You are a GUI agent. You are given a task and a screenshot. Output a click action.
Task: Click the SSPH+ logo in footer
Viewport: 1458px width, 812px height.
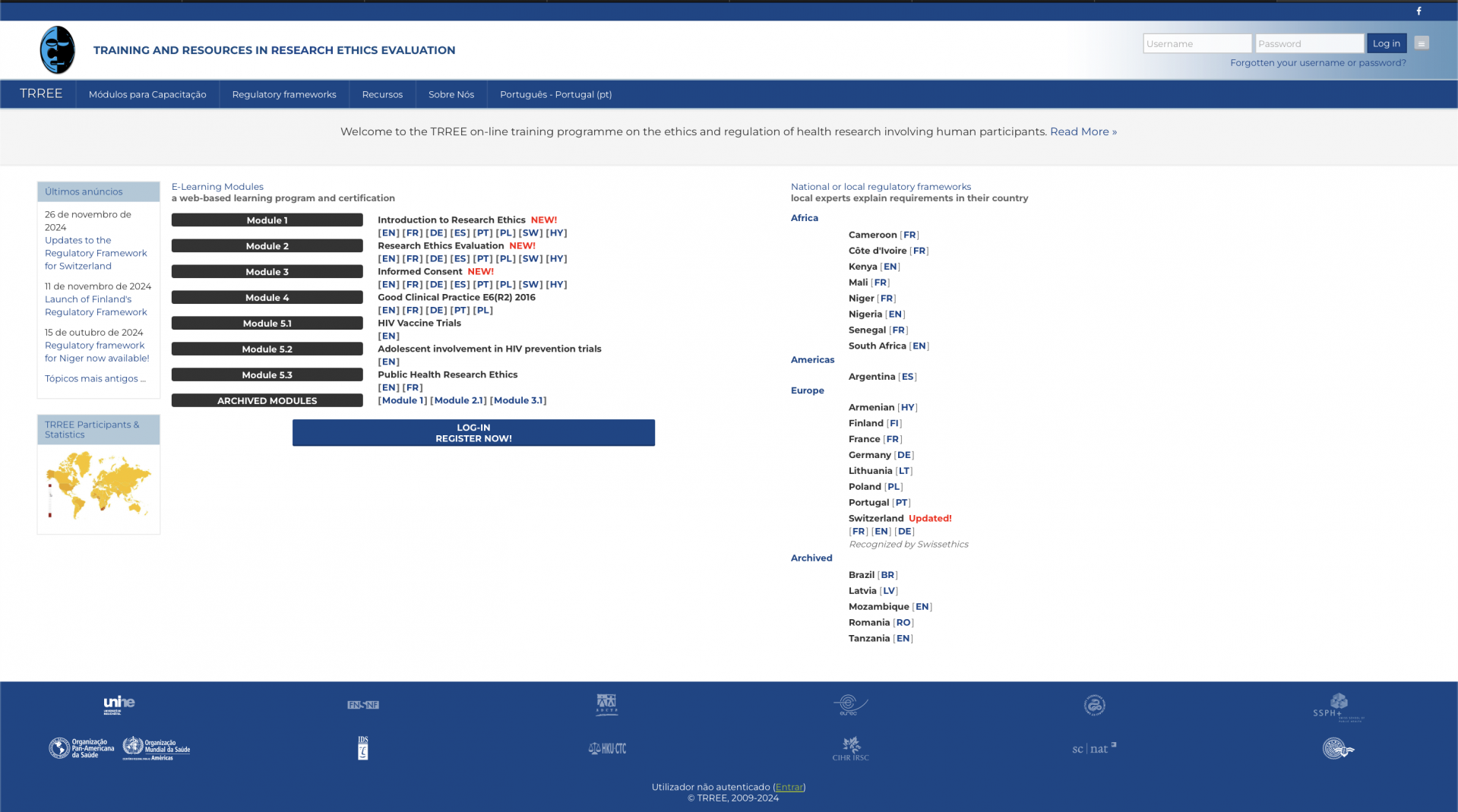[1338, 706]
